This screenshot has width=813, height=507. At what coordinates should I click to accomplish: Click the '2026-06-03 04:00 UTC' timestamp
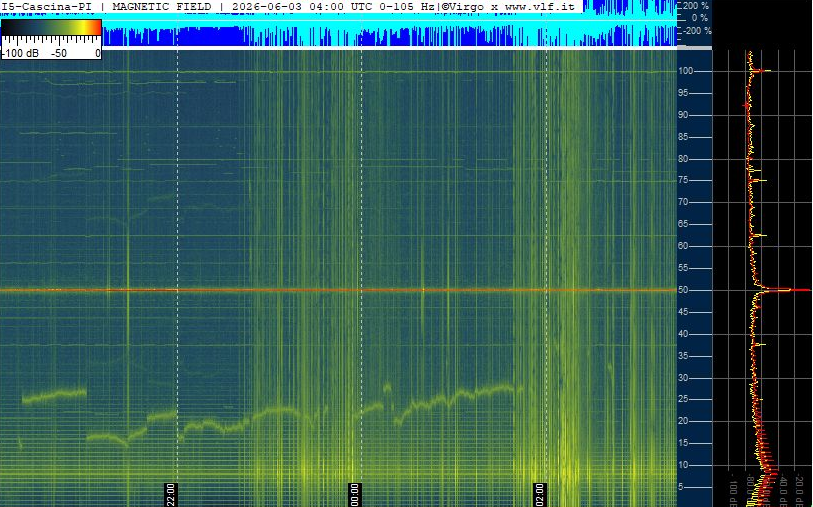click(x=302, y=7)
